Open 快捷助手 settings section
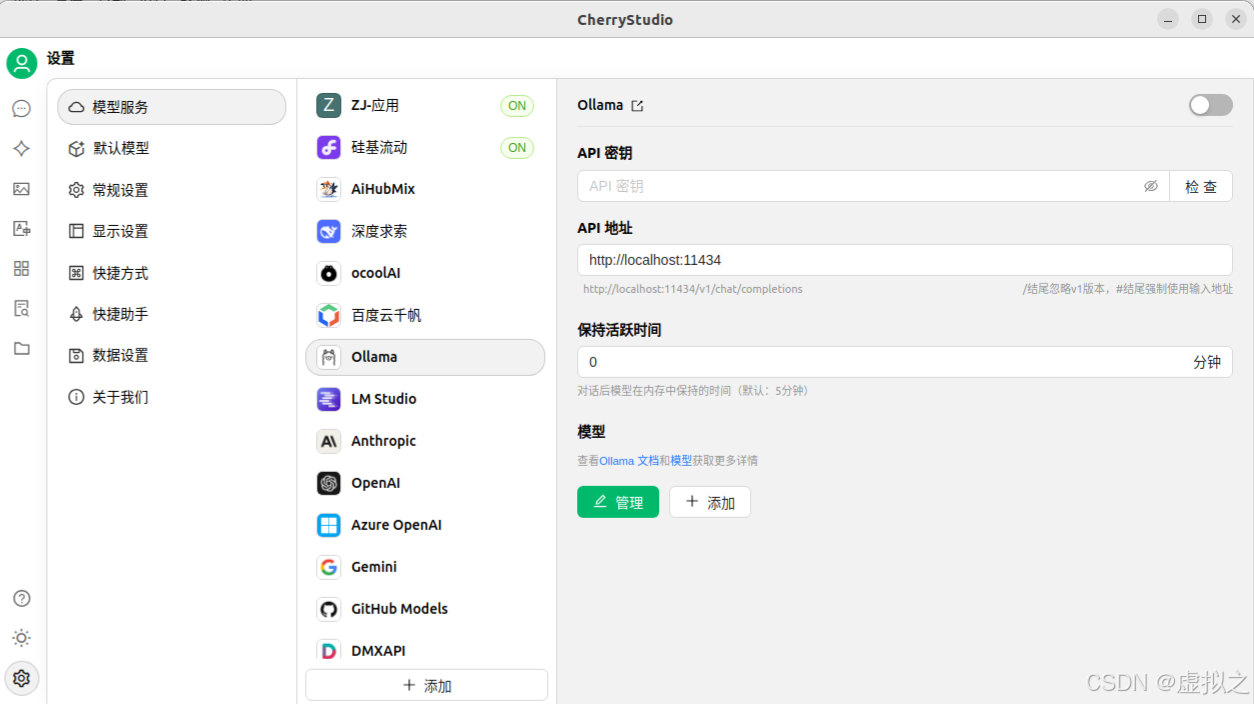Viewport: 1254px width, 704px height. (172, 314)
